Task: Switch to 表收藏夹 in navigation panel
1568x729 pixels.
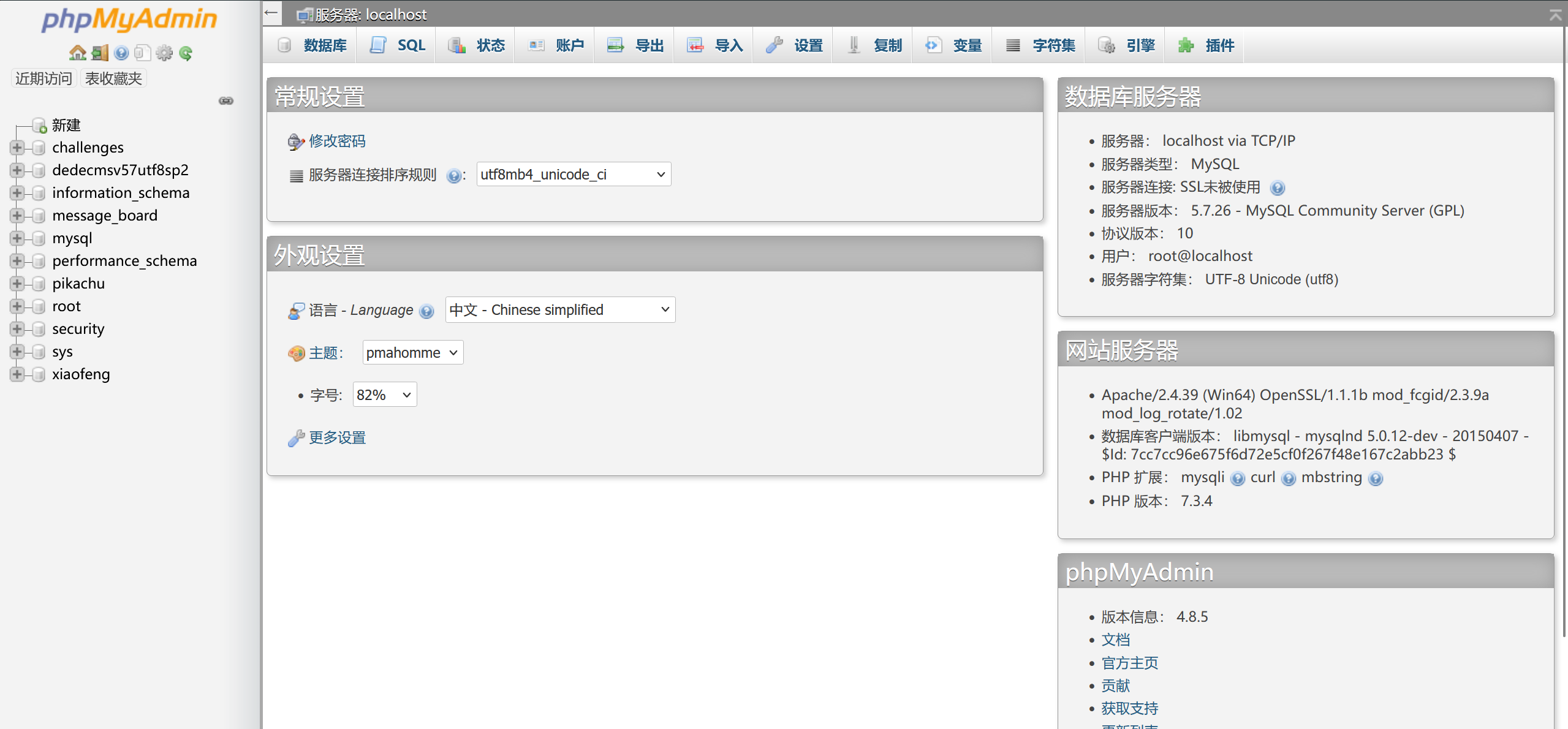Action: (113, 78)
